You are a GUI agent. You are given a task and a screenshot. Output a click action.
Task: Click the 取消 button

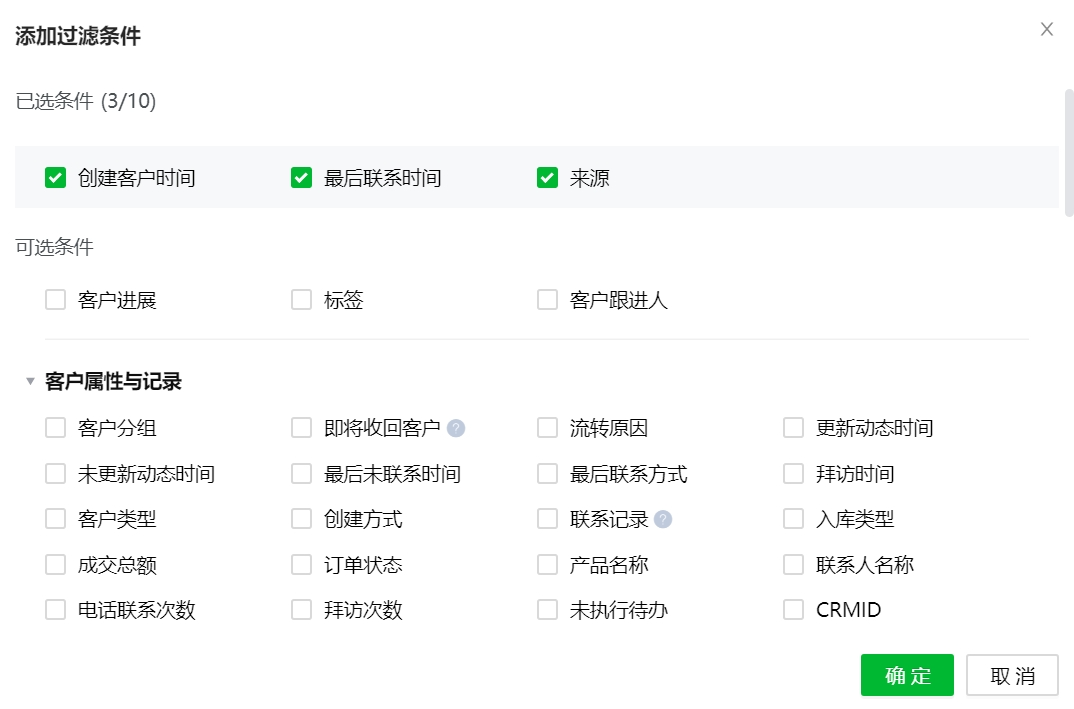point(1012,675)
